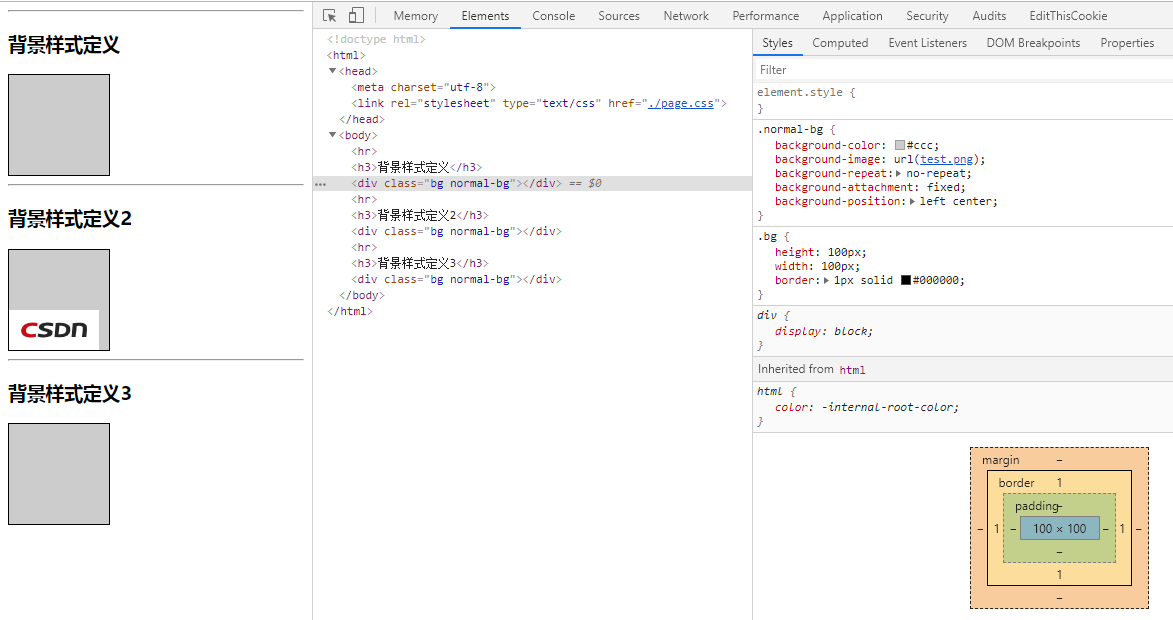The height and width of the screenshot is (620, 1173).
Task: Collapse the body element node
Action: (333, 136)
